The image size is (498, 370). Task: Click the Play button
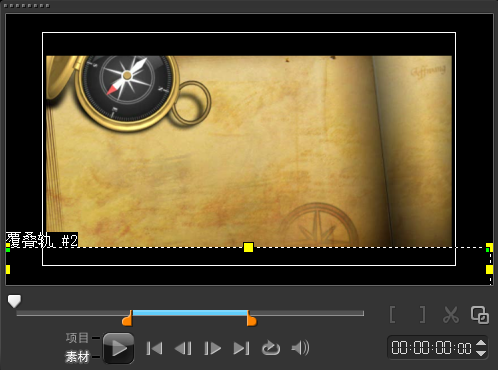coord(119,348)
